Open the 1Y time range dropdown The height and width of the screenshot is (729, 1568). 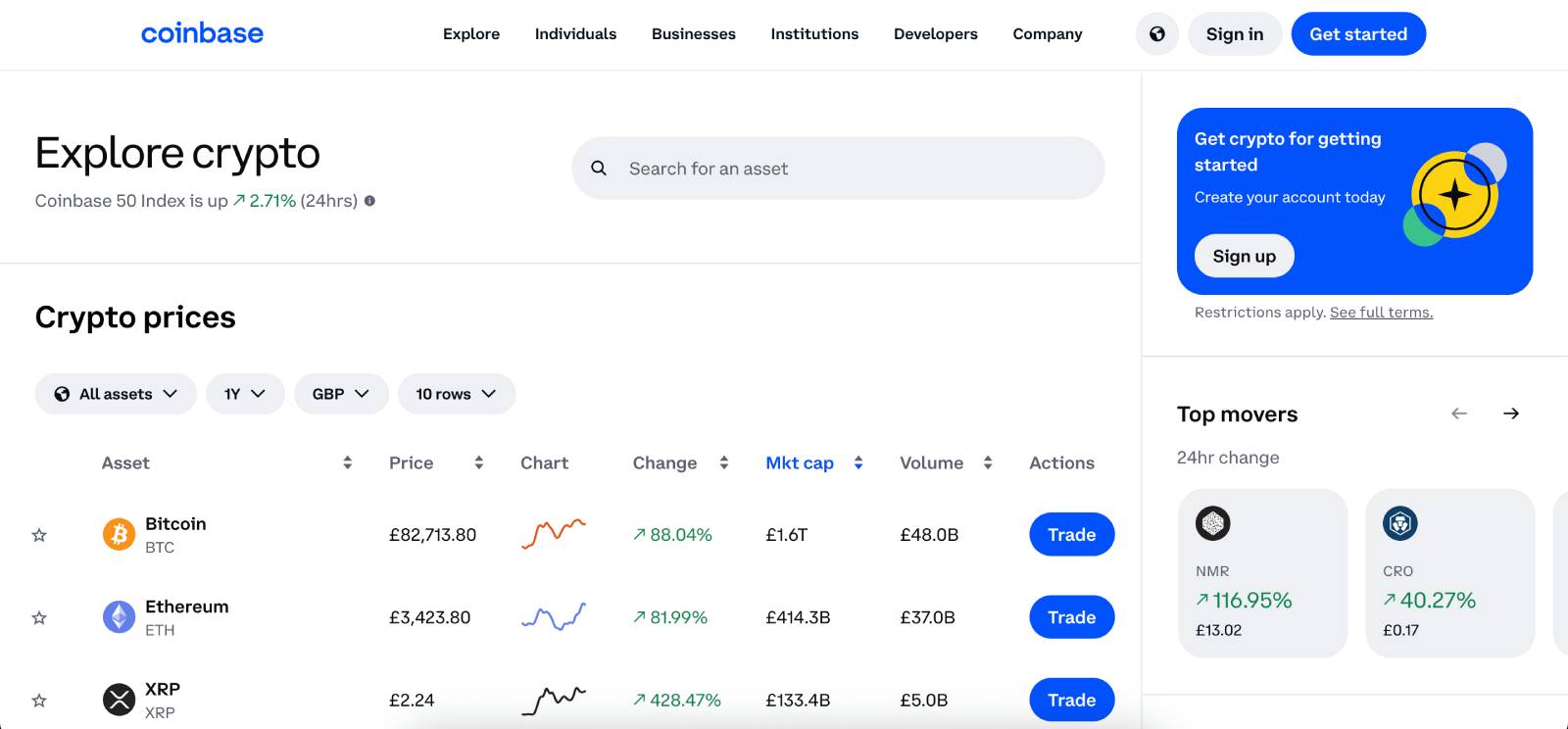(x=245, y=394)
